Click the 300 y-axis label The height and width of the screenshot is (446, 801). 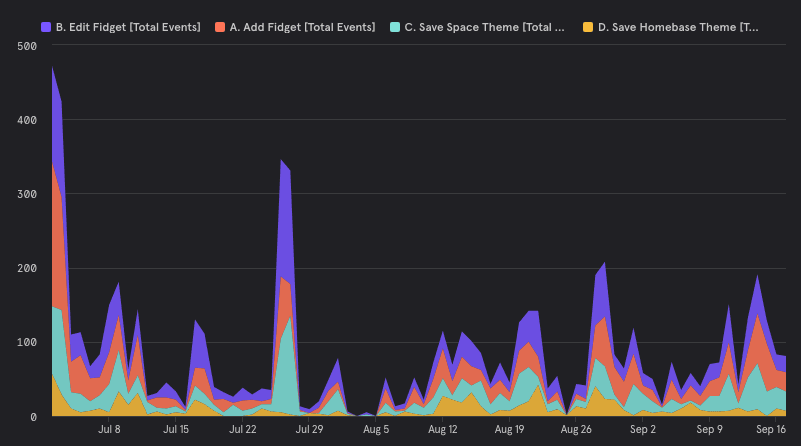point(28,194)
